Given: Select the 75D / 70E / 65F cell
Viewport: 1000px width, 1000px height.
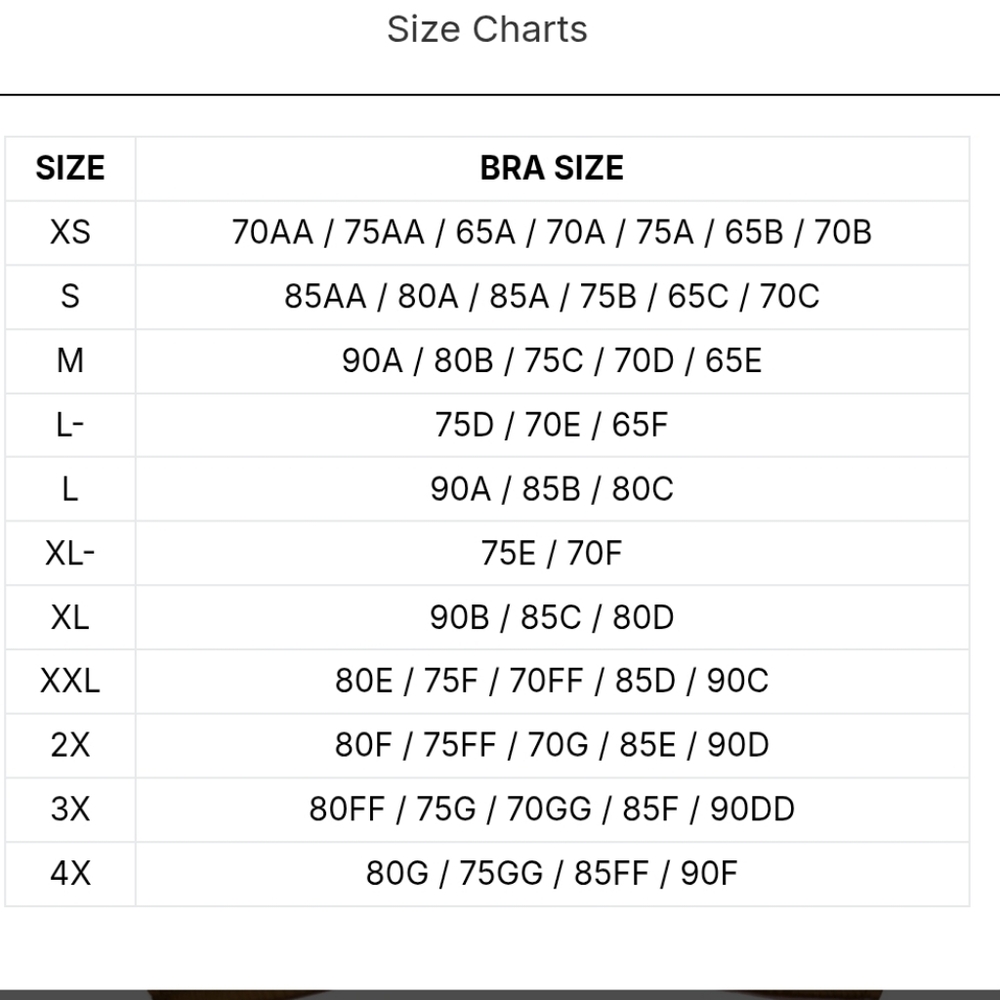Looking at the screenshot, I should click(552, 425).
